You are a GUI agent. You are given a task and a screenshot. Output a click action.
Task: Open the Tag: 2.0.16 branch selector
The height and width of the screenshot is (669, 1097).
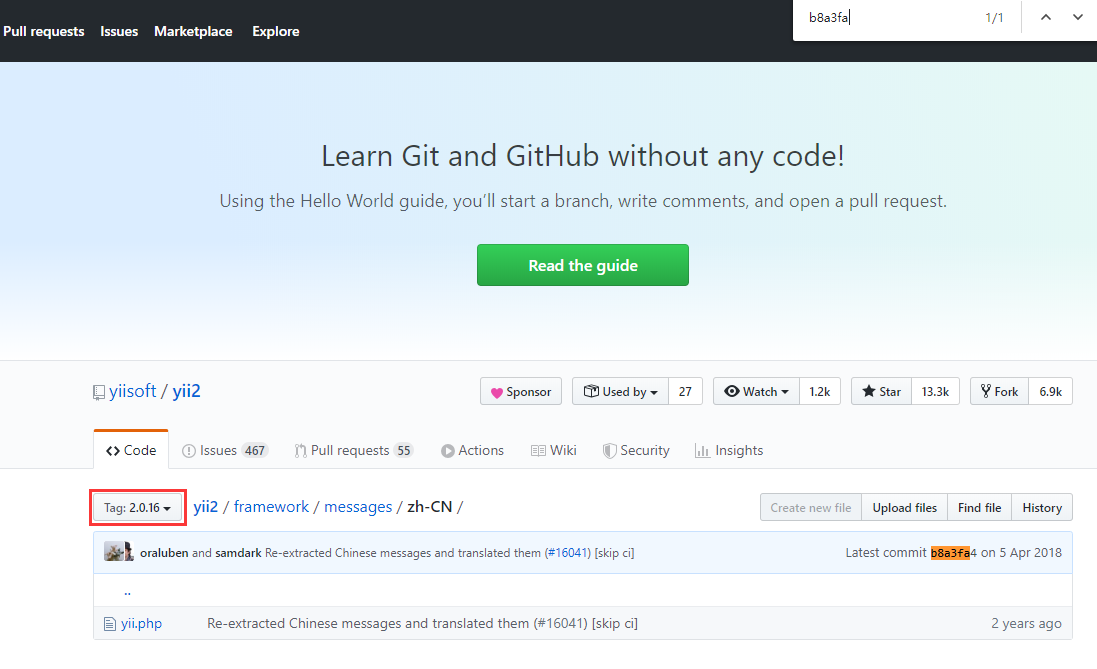138,507
